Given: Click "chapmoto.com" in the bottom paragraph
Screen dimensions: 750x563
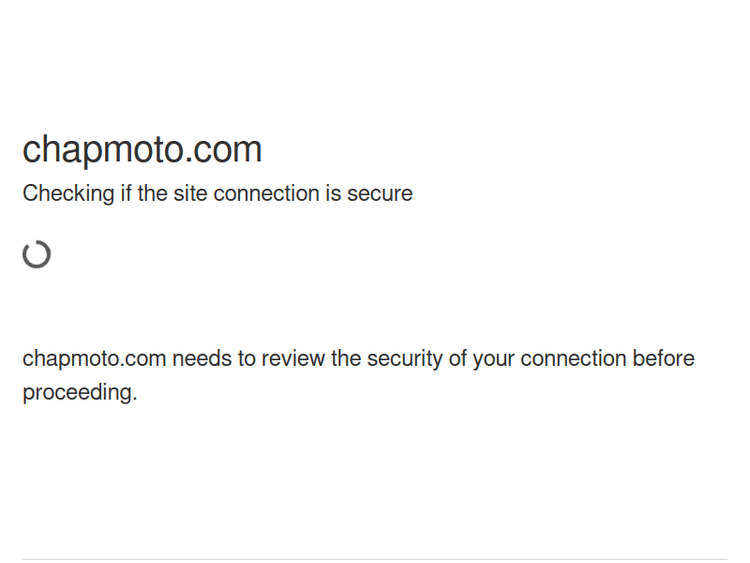Looking at the screenshot, I should point(94,359).
